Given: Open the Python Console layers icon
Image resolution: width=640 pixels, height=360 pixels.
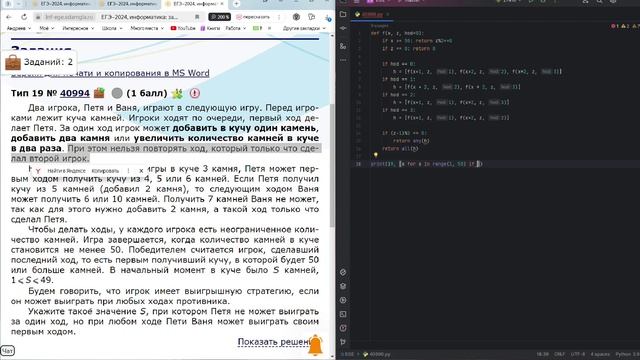Looking at the screenshot, I should tap(343, 286).
